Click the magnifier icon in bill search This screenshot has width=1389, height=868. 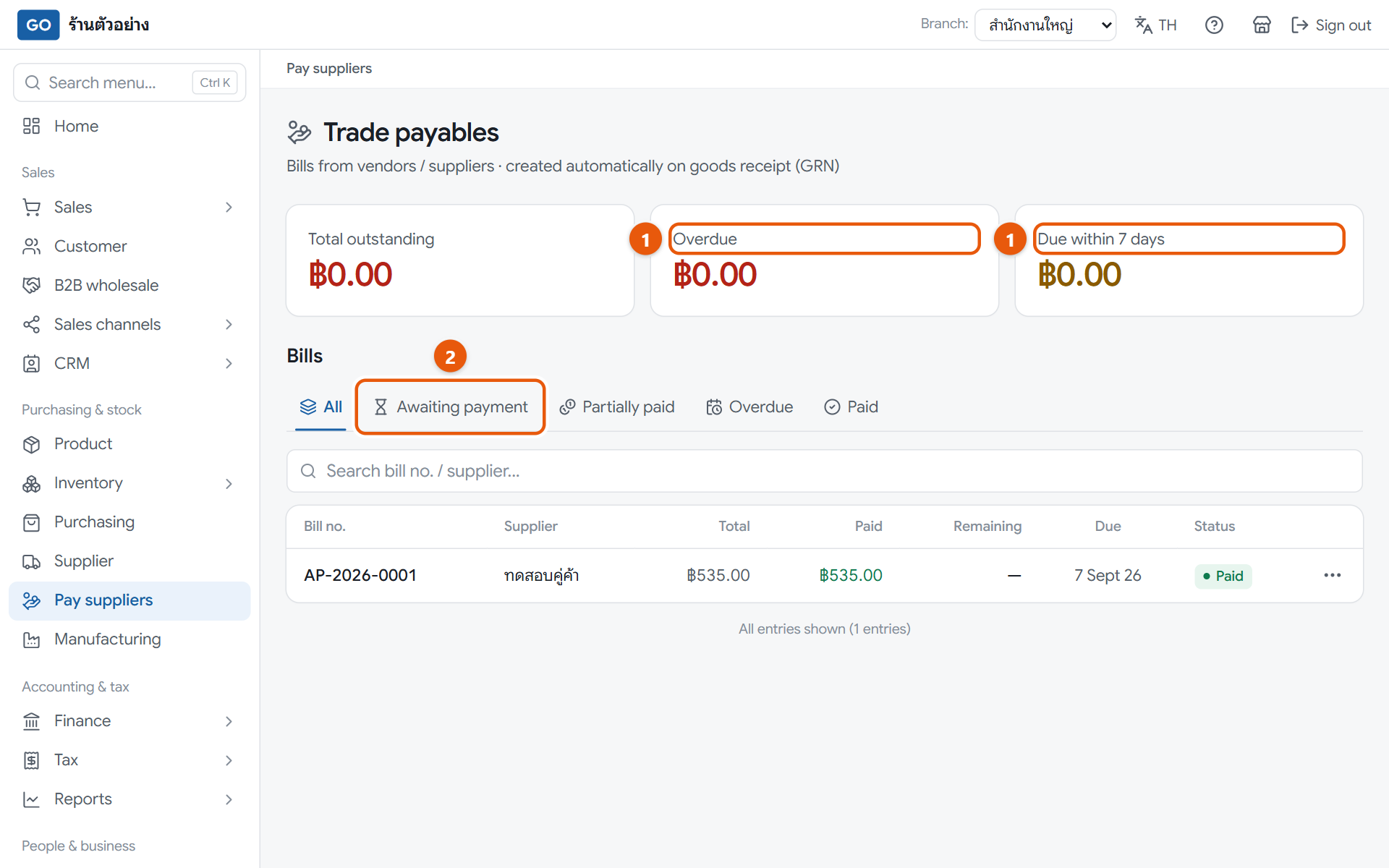coord(308,471)
